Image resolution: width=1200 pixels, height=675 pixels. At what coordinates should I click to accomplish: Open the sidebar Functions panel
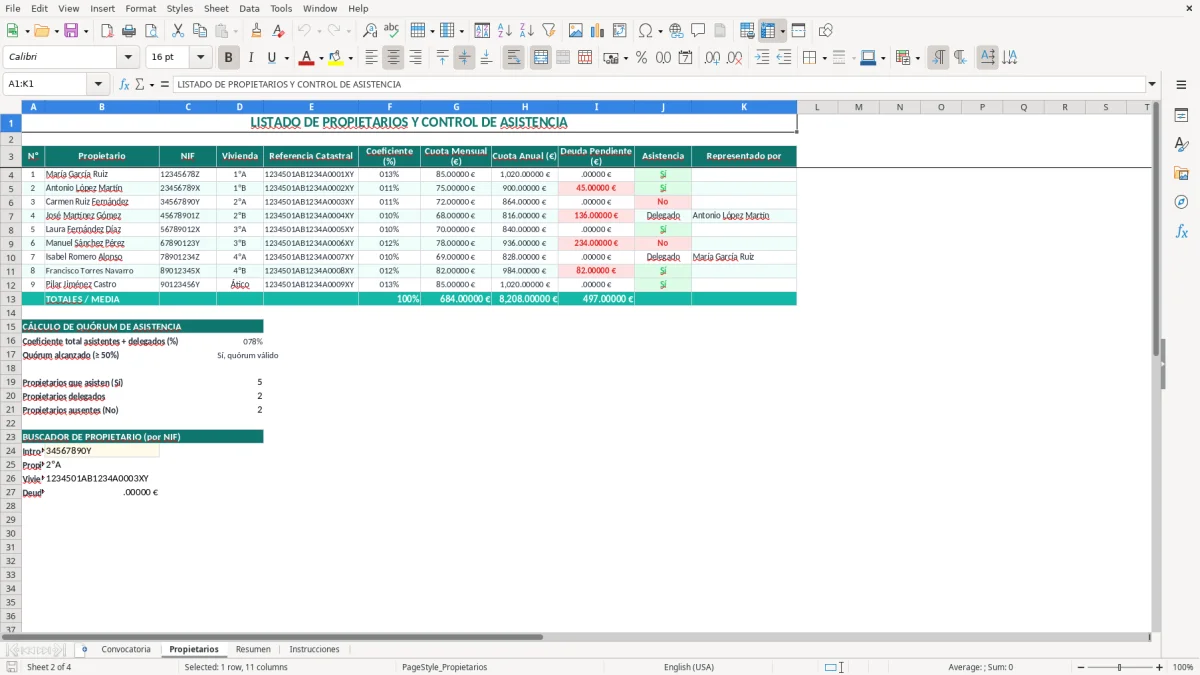click(1181, 232)
